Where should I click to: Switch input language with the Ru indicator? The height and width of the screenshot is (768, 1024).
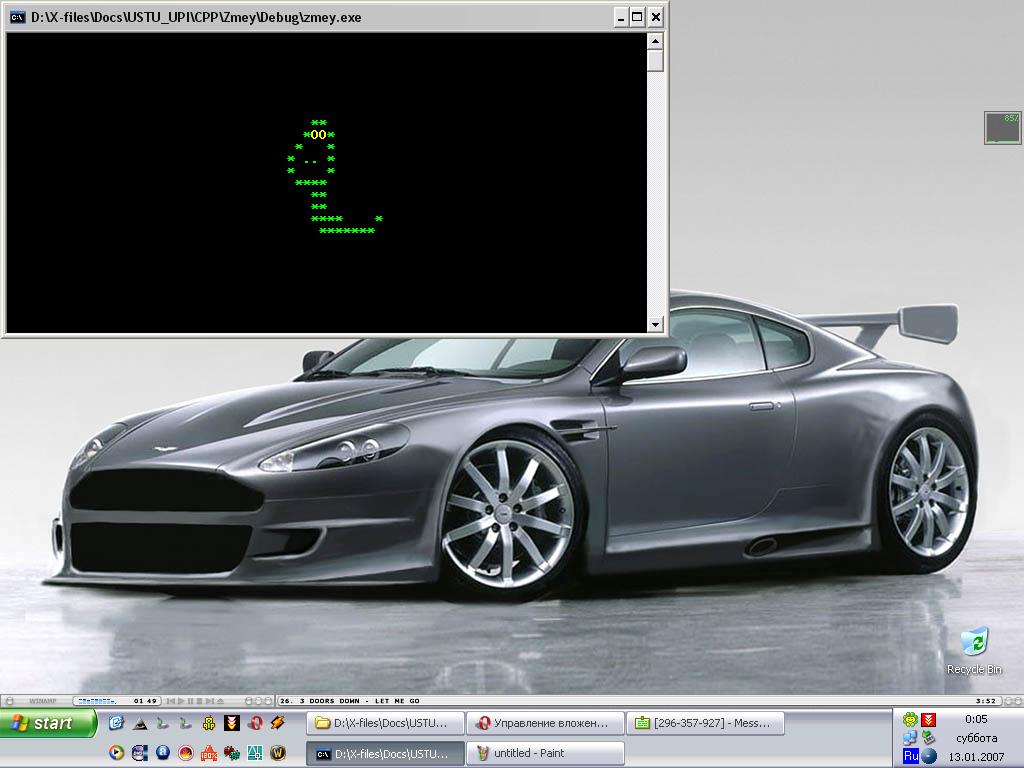coord(910,756)
